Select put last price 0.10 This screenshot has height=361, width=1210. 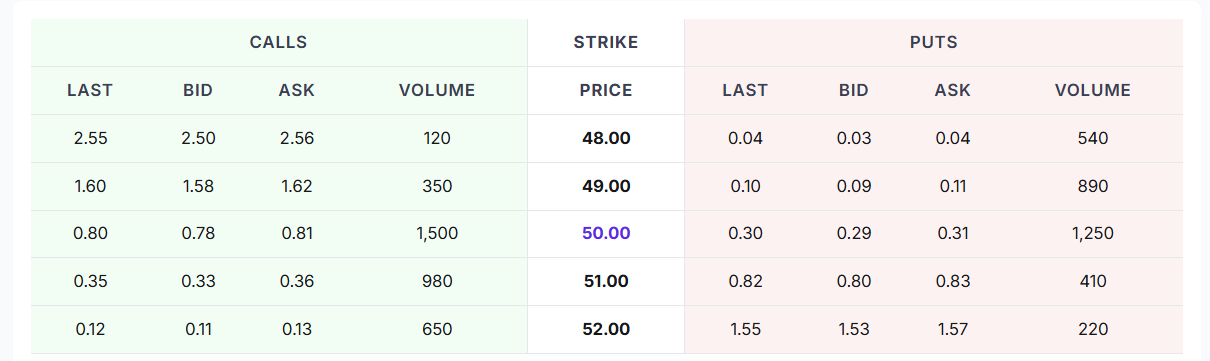[x=745, y=186]
